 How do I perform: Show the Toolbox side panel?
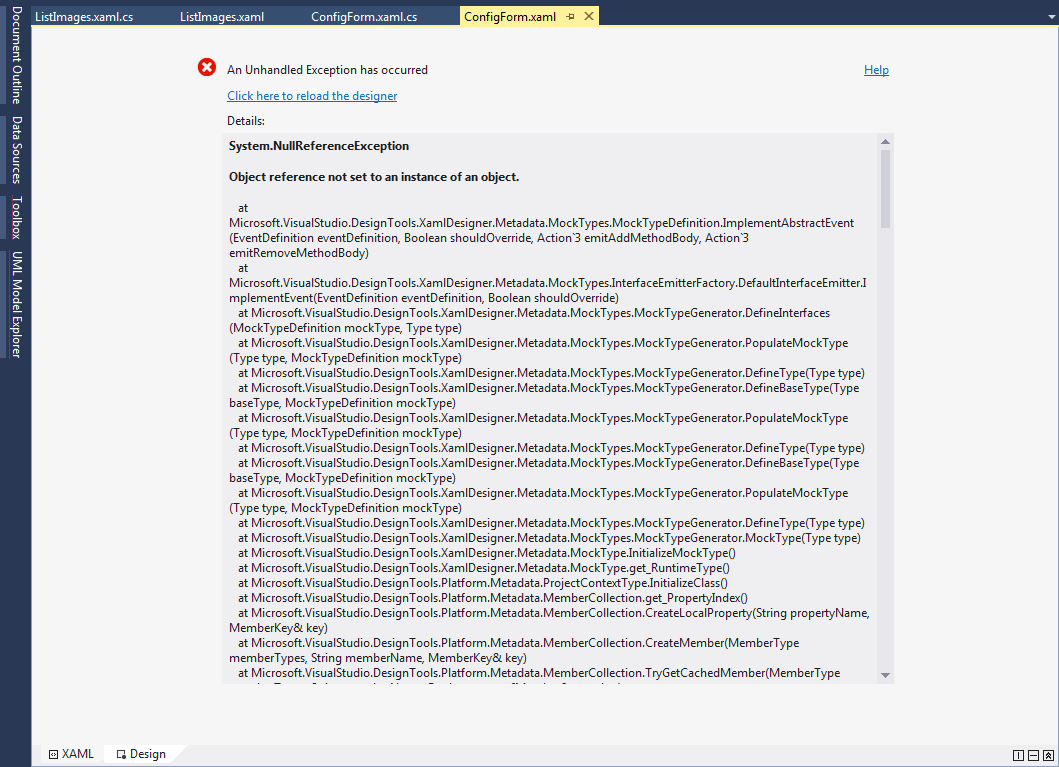pyautogui.click(x=16, y=217)
